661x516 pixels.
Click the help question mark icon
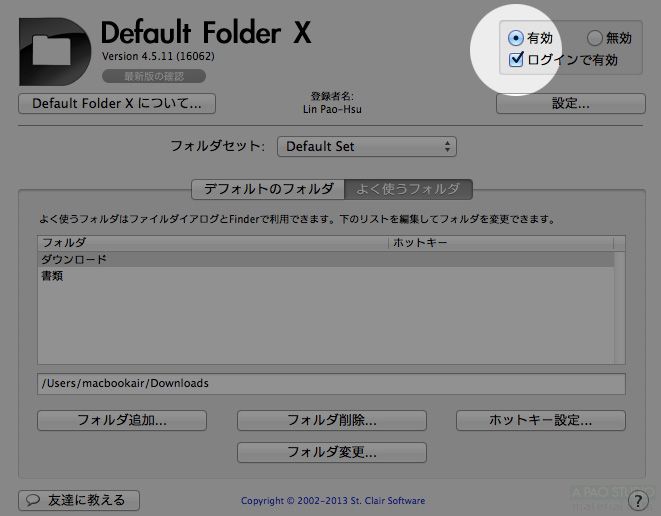click(638, 500)
